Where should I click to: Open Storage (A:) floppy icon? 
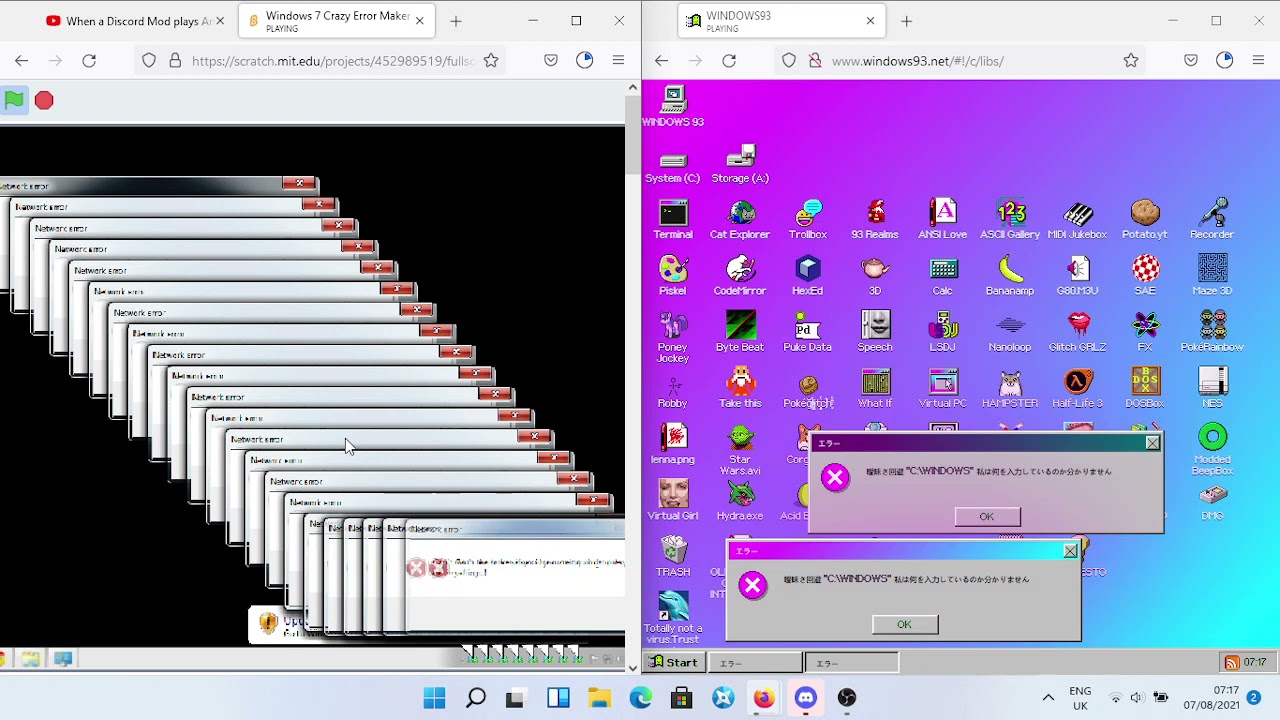pos(740,164)
